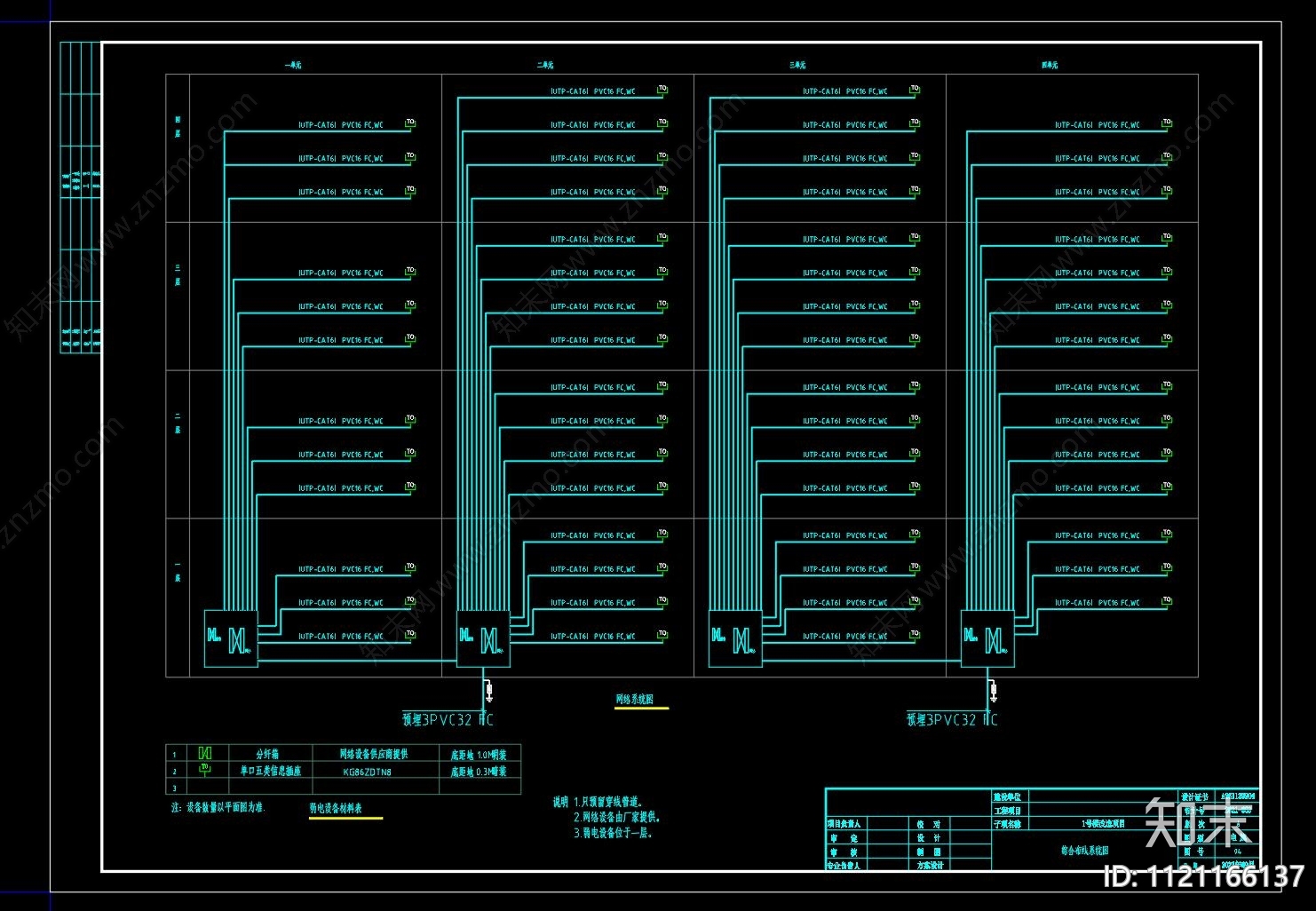
Task: Click the grounding symbol below 四单元 box
Action: click(x=993, y=691)
